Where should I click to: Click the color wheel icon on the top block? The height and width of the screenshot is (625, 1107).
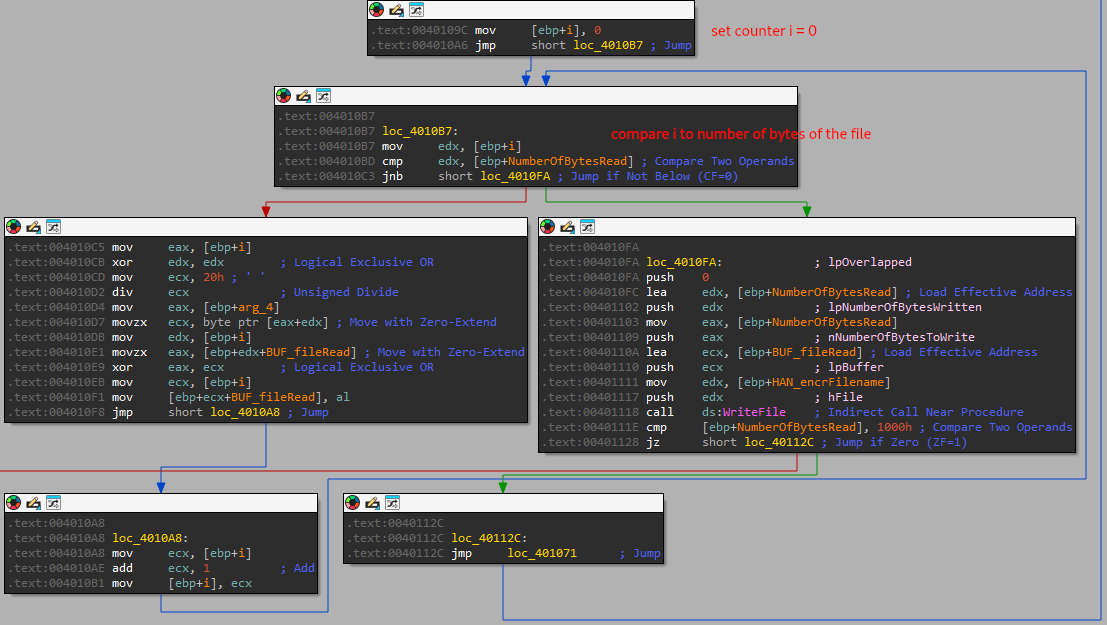(x=375, y=9)
